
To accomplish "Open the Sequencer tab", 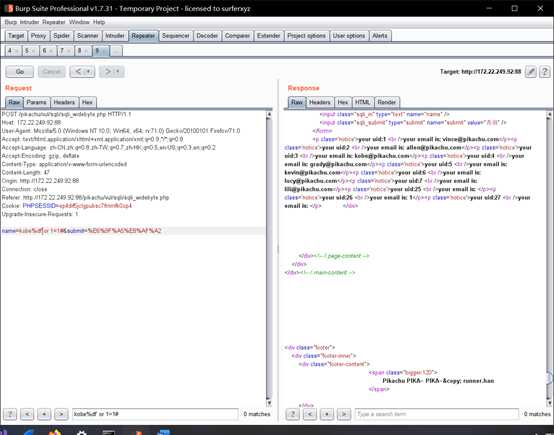I will 176,36.
